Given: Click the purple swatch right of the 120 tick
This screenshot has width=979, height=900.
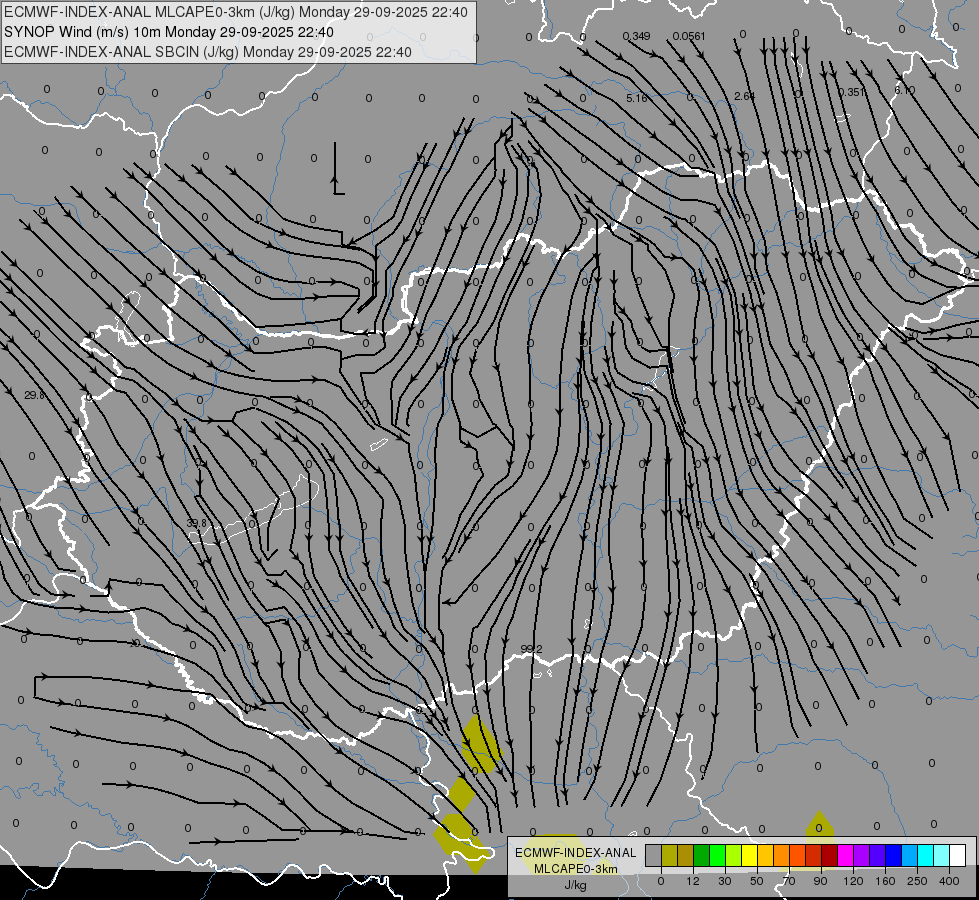Looking at the screenshot, I should click(x=862, y=855).
